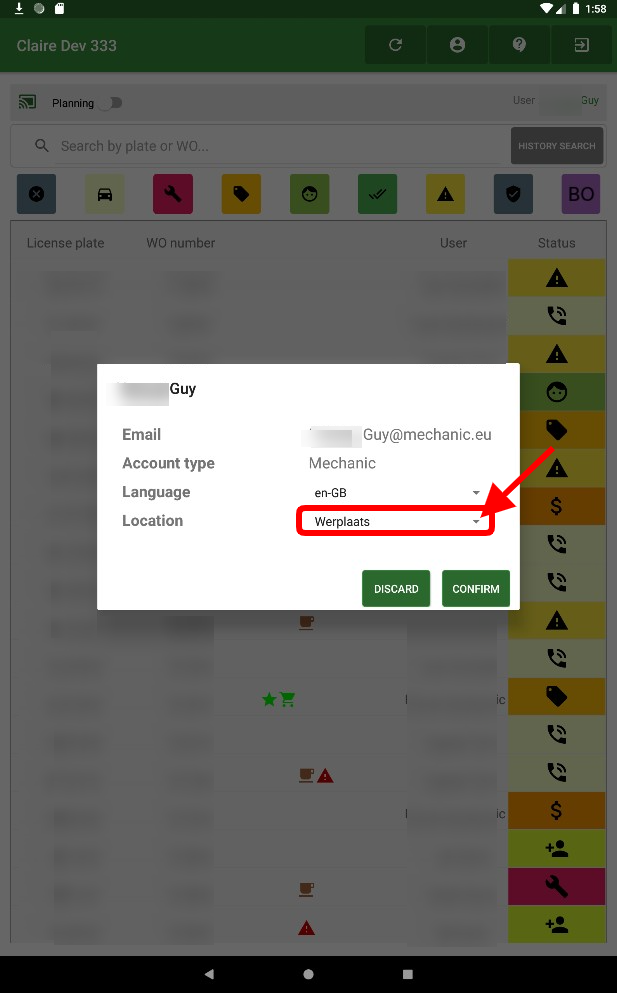The width and height of the screenshot is (617, 993).
Task: Select the car status filter icon
Action: 105,194
